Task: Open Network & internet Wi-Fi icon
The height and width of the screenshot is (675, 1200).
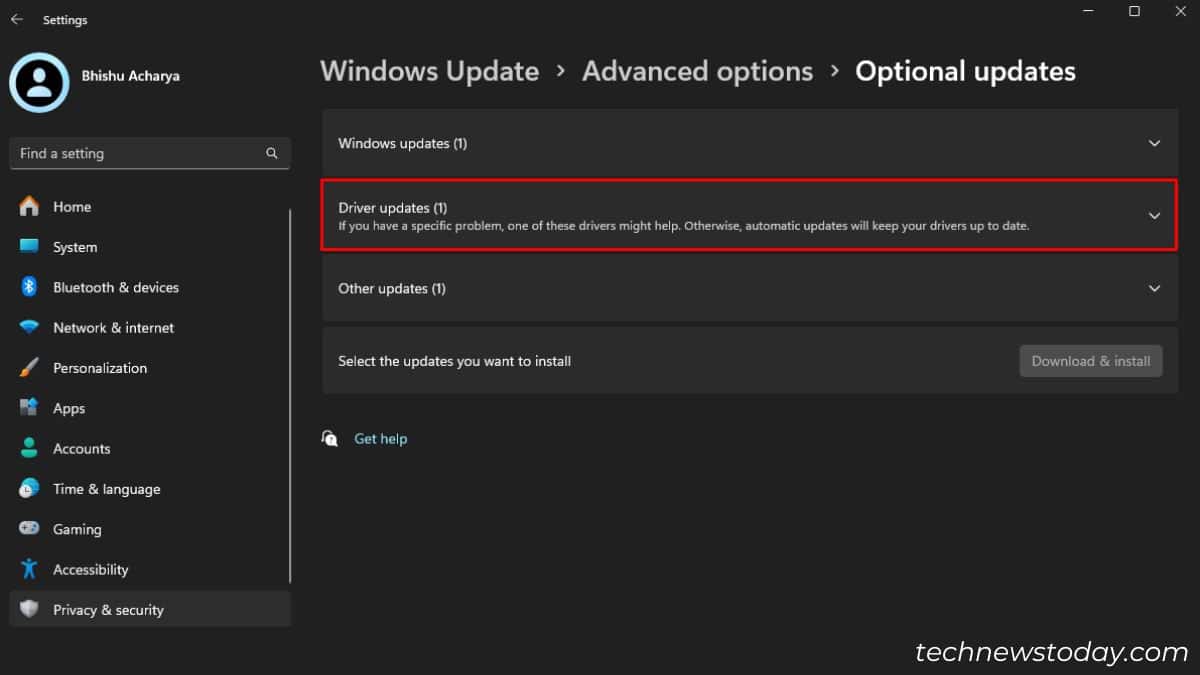Action: (x=29, y=328)
